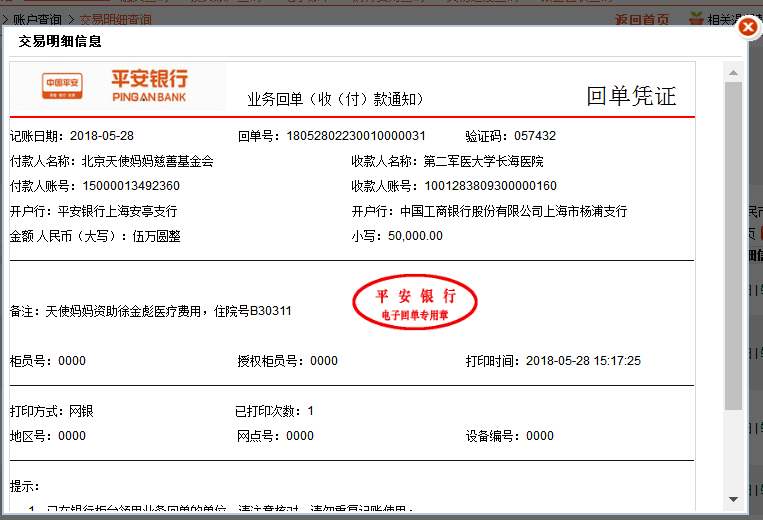Click the red 电子回单专用章 stamp
The width and height of the screenshot is (763, 520).
click(x=415, y=302)
